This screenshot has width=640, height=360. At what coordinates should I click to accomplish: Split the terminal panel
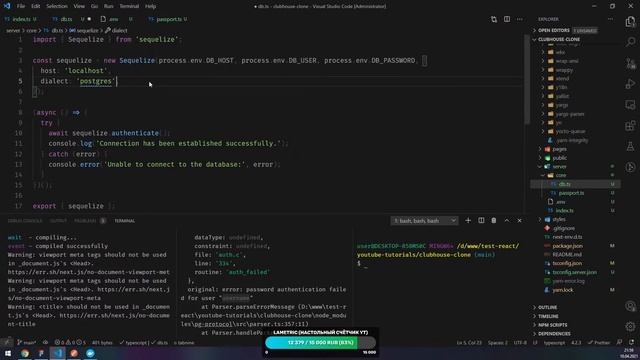point(481,220)
